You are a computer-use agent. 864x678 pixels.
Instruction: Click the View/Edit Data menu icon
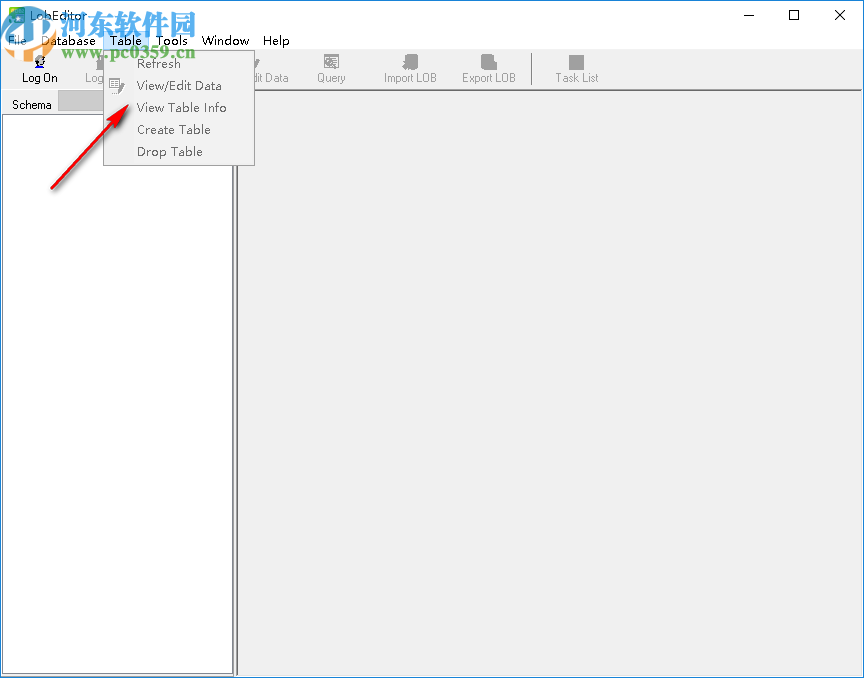[117, 85]
